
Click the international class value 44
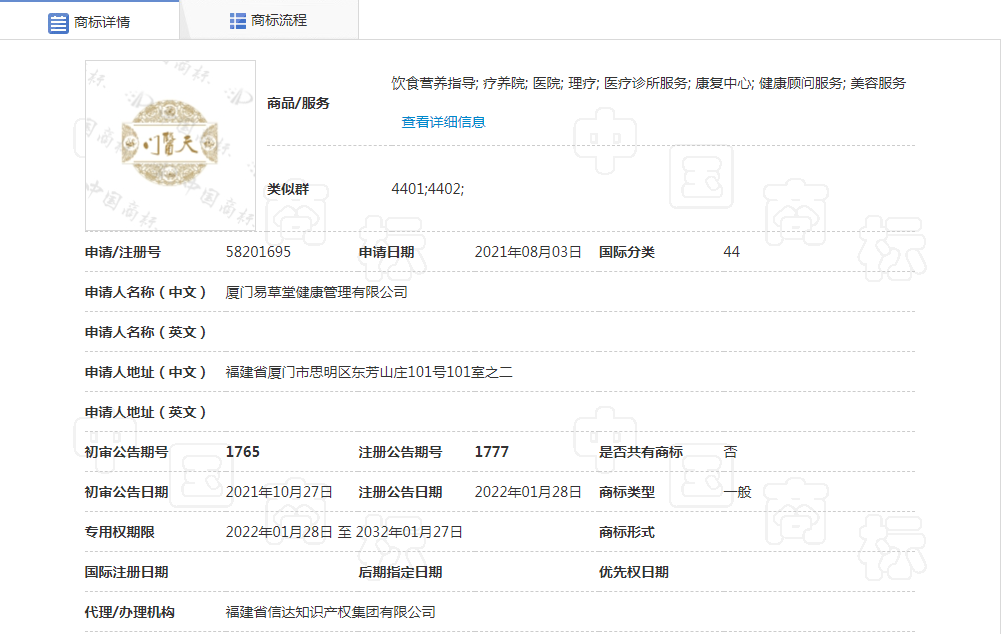[x=731, y=252]
